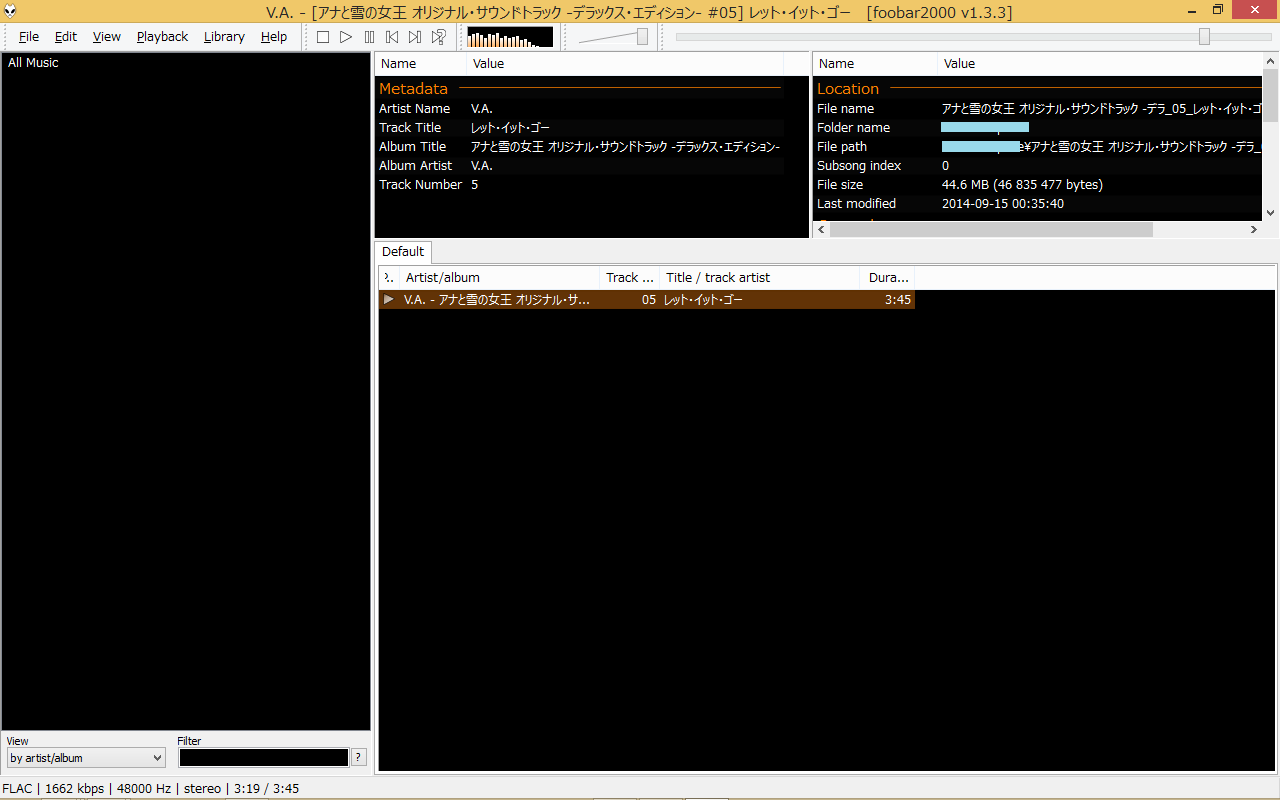Click the Metadata panel Value column header
Image resolution: width=1280 pixels, height=800 pixels.
point(625,64)
